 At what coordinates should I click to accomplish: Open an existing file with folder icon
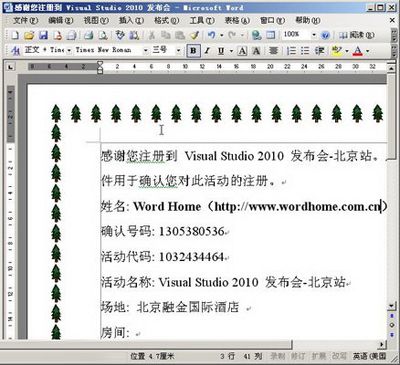pyautogui.click(x=29, y=35)
